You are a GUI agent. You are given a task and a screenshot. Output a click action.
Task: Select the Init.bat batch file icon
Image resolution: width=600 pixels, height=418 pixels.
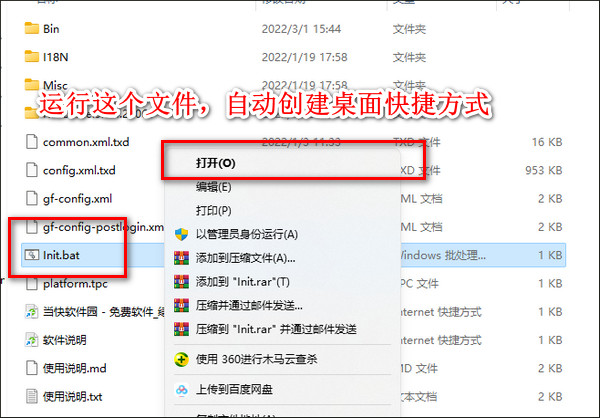click(x=31, y=255)
